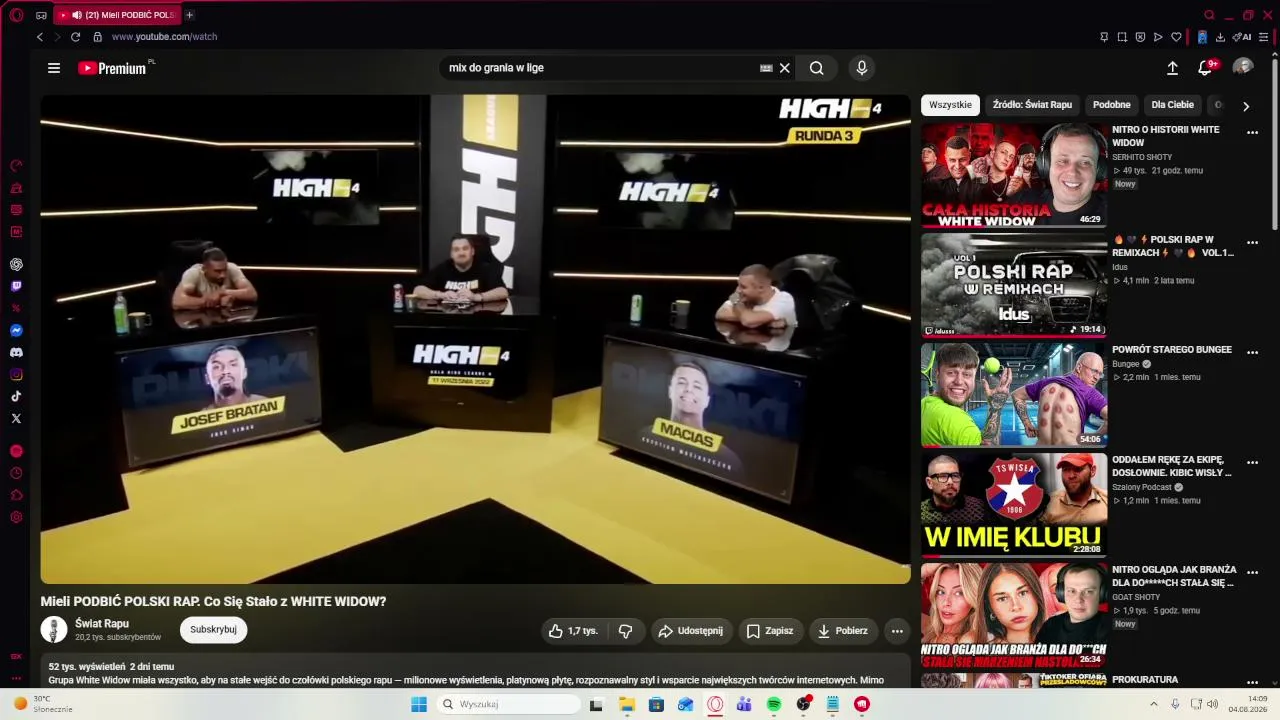1280x720 pixels.
Task: Open the on-screen keyboard icon in search box
Action: click(766, 68)
